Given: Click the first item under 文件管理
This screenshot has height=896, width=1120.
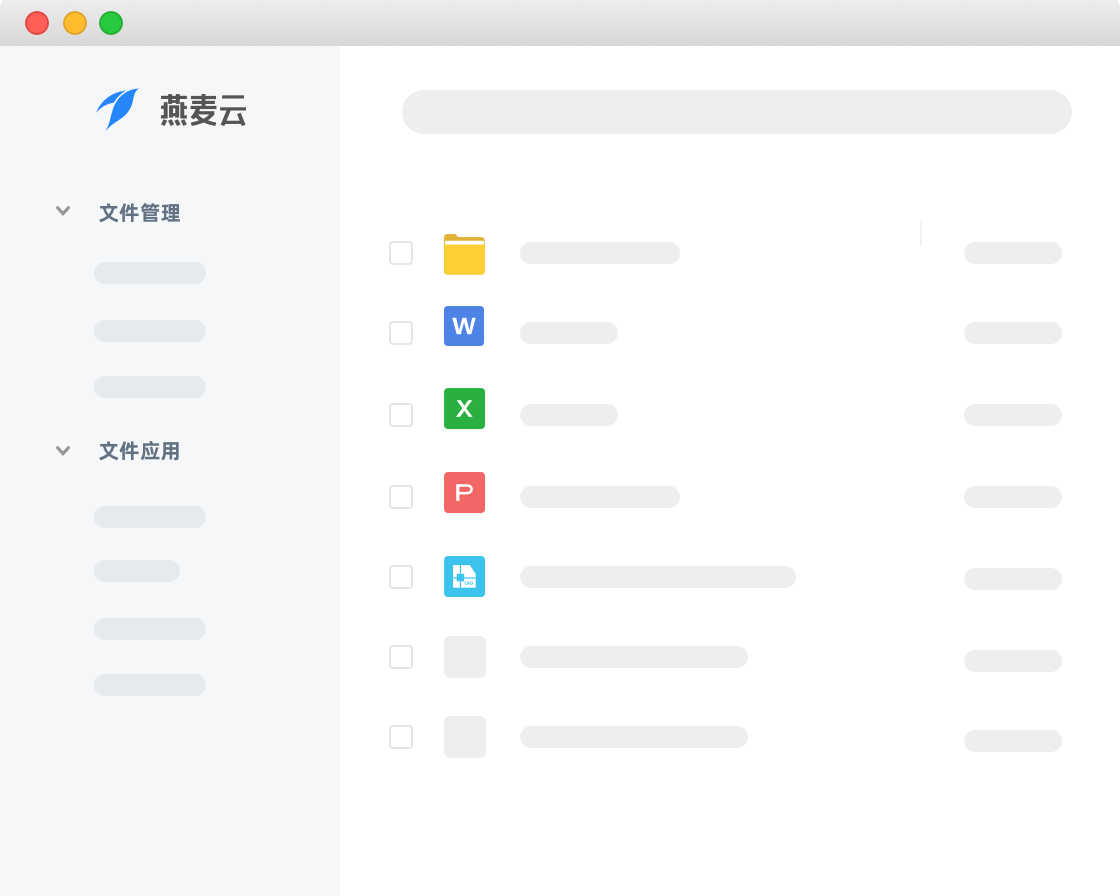Looking at the screenshot, I should (x=150, y=272).
